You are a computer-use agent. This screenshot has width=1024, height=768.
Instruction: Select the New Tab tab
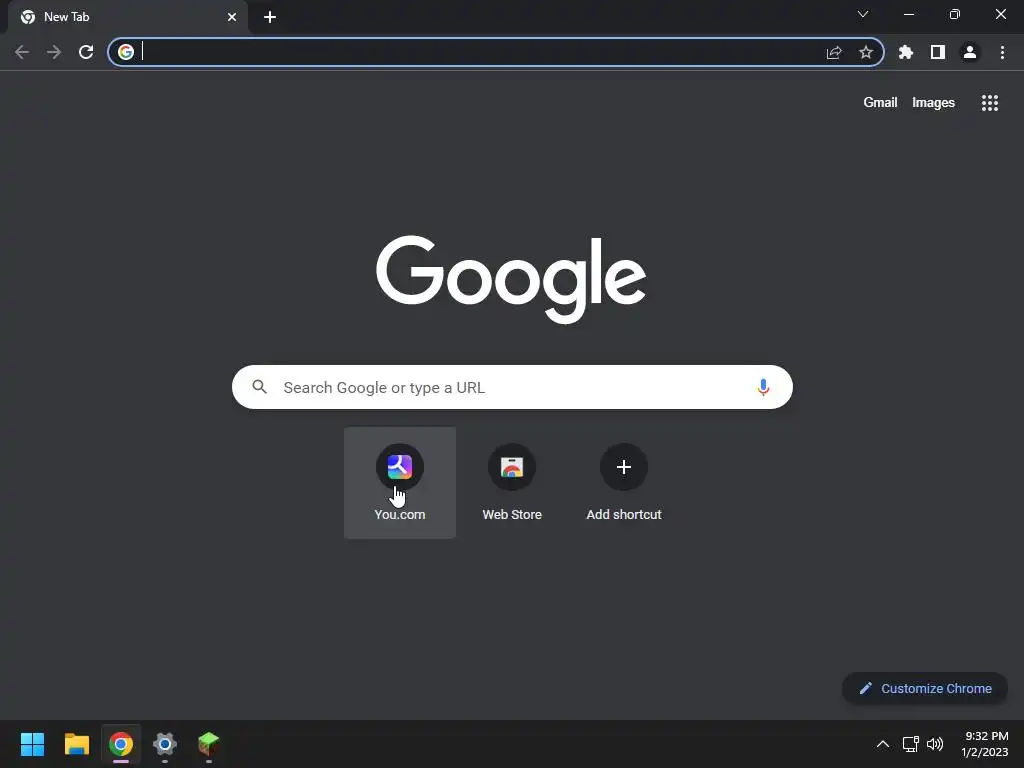click(x=127, y=17)
